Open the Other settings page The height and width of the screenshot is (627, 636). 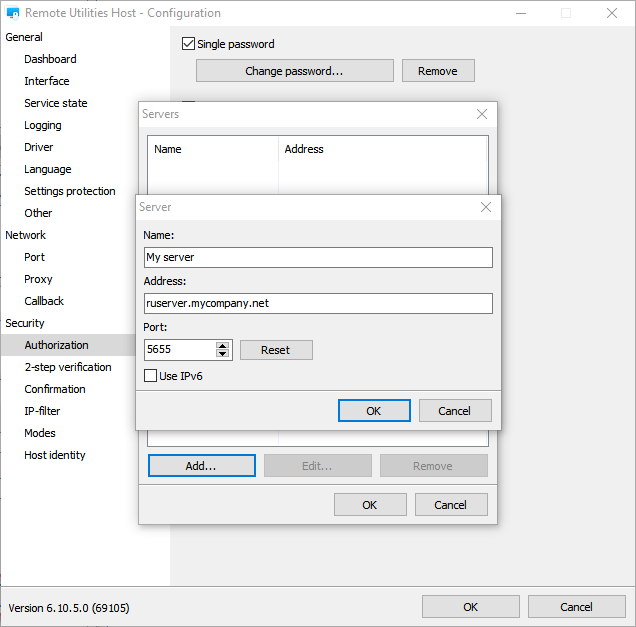pos(38,213)
